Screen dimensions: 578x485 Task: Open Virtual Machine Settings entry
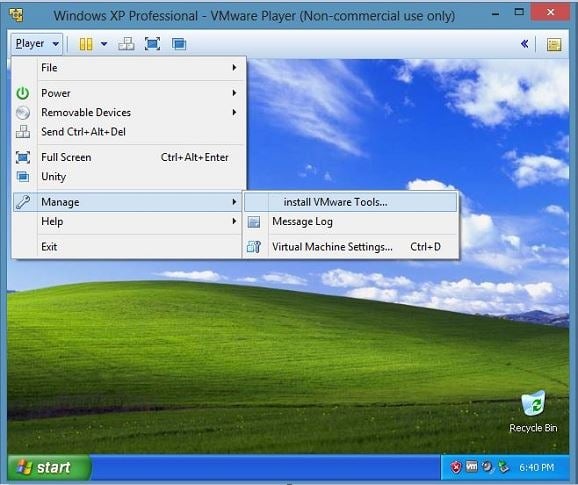(x=350, y=247)
